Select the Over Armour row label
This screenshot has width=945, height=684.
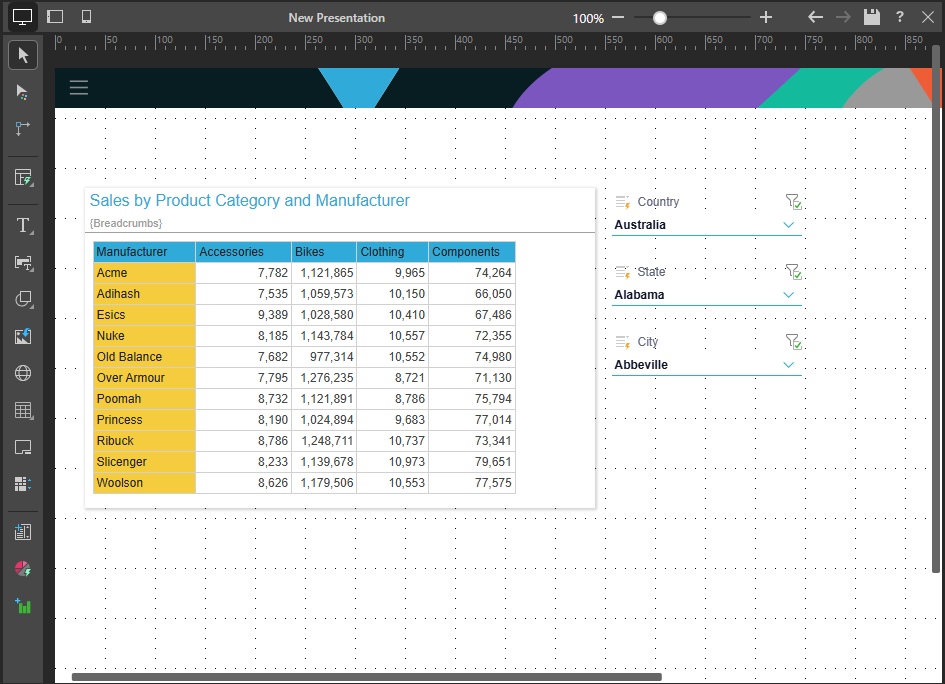145,378
